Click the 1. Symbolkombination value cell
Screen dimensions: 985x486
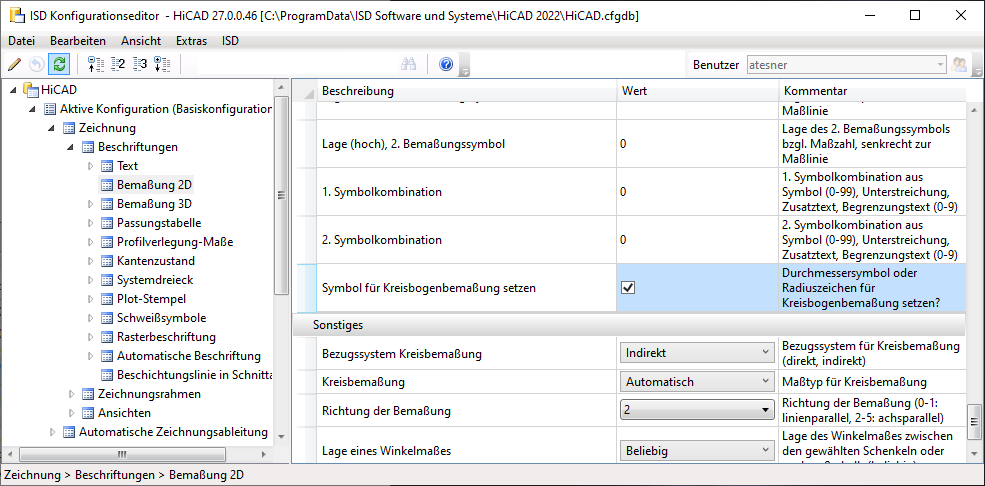(697, 192)
